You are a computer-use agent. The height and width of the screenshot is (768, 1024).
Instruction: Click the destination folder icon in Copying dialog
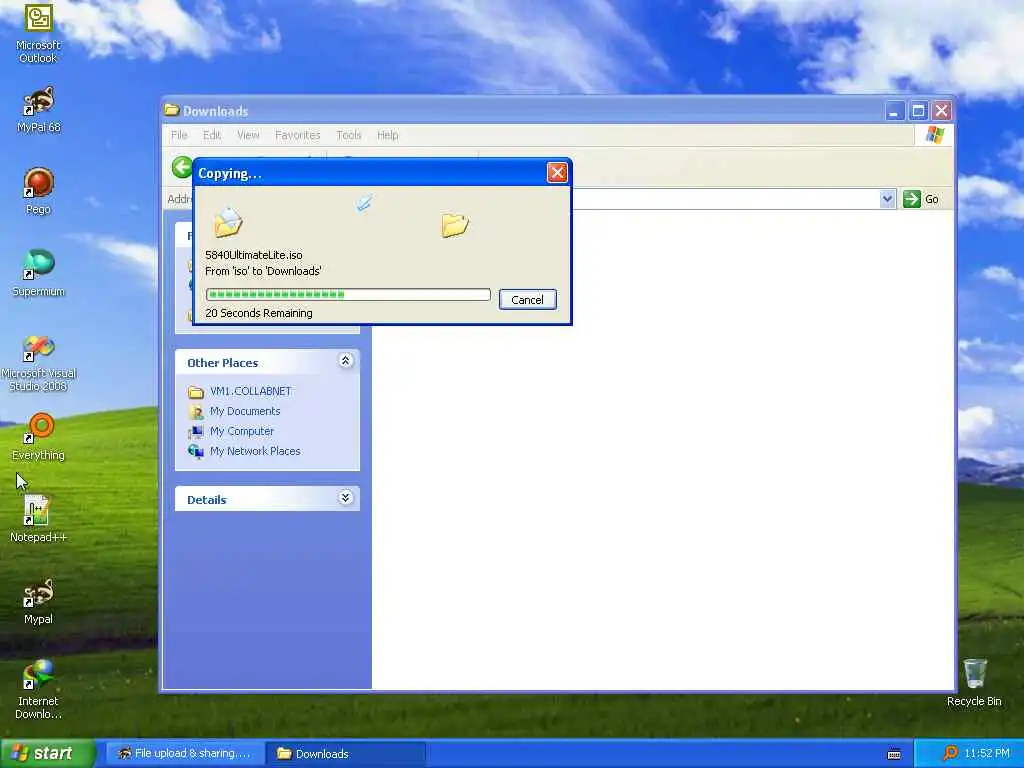point(455,225)
